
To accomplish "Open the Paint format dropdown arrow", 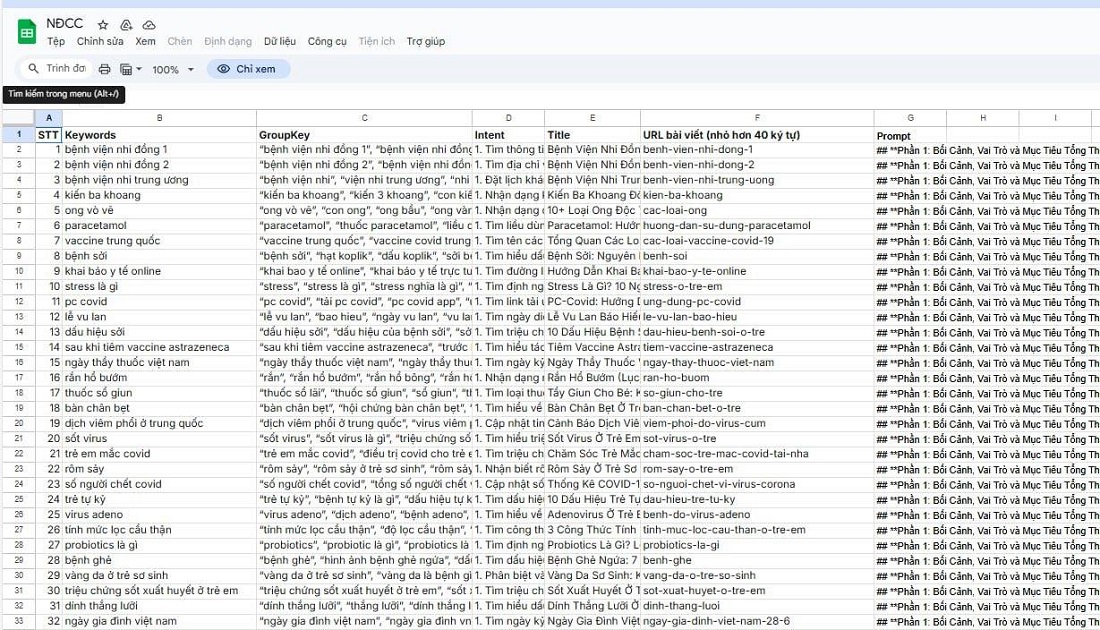I will click(x=138, y=69).
